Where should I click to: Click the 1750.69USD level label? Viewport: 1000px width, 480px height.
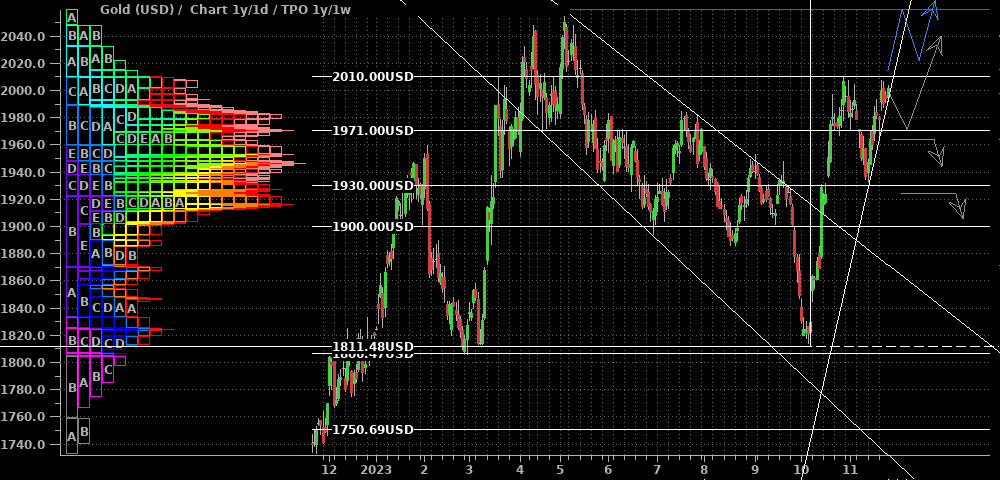click(372, 429)
